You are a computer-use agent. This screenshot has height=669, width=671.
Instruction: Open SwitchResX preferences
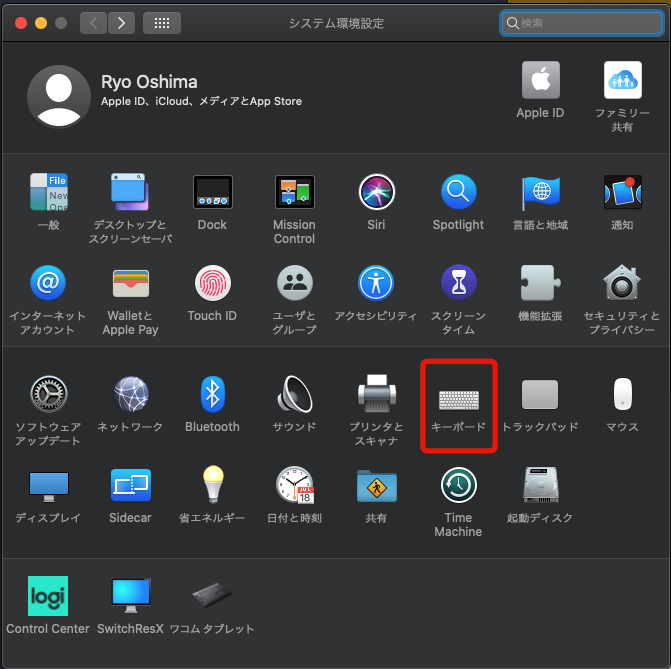coord(131,596)
